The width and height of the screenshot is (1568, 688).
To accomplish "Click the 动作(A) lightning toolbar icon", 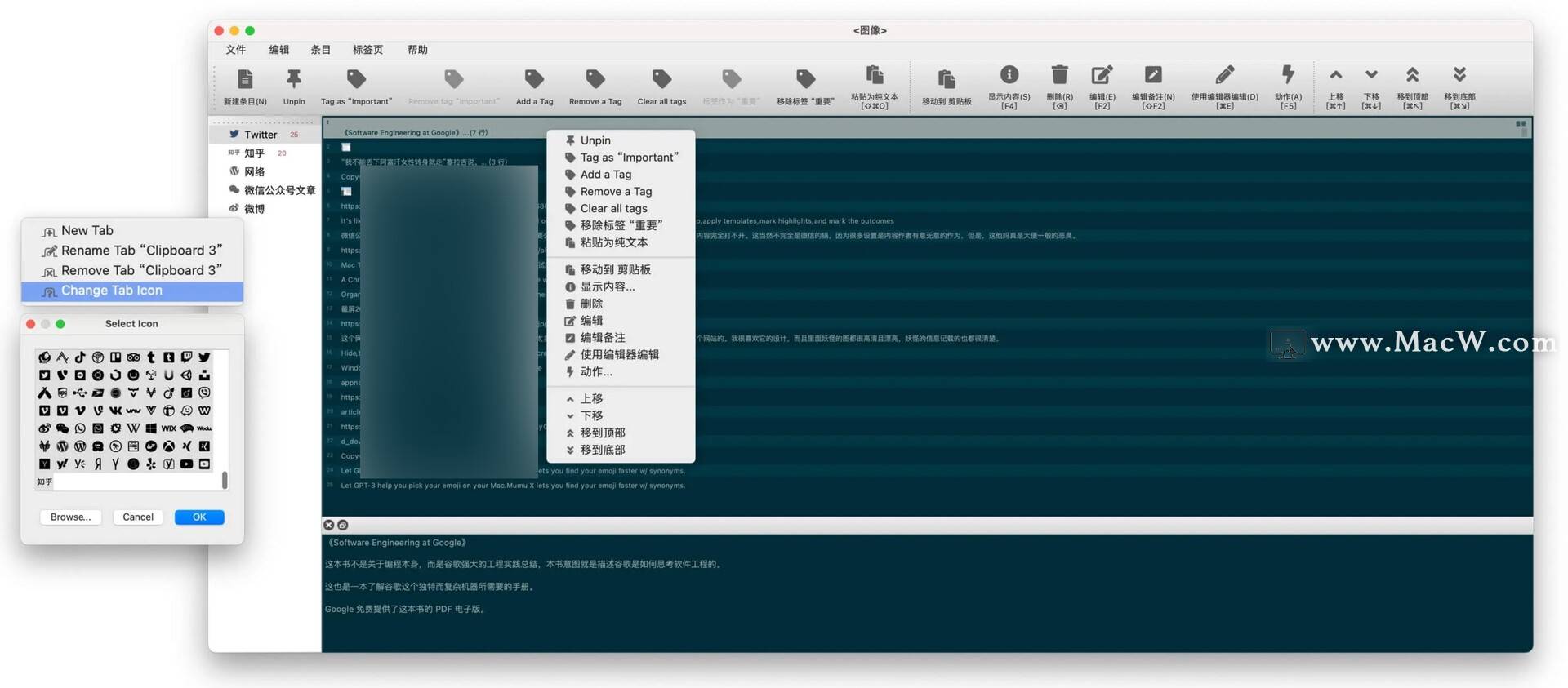I will [1288, 75].
